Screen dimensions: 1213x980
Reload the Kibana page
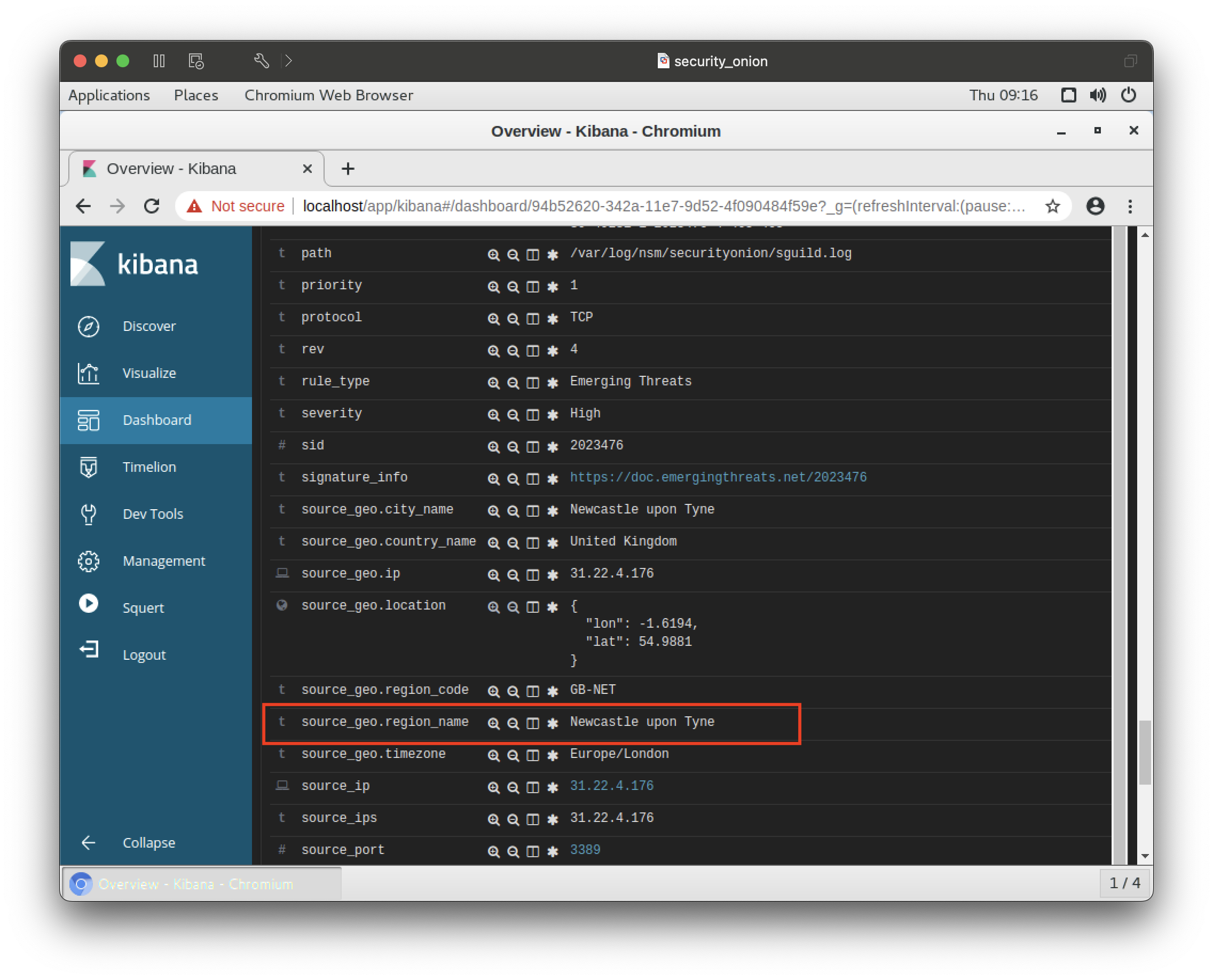tap(151, 206)
